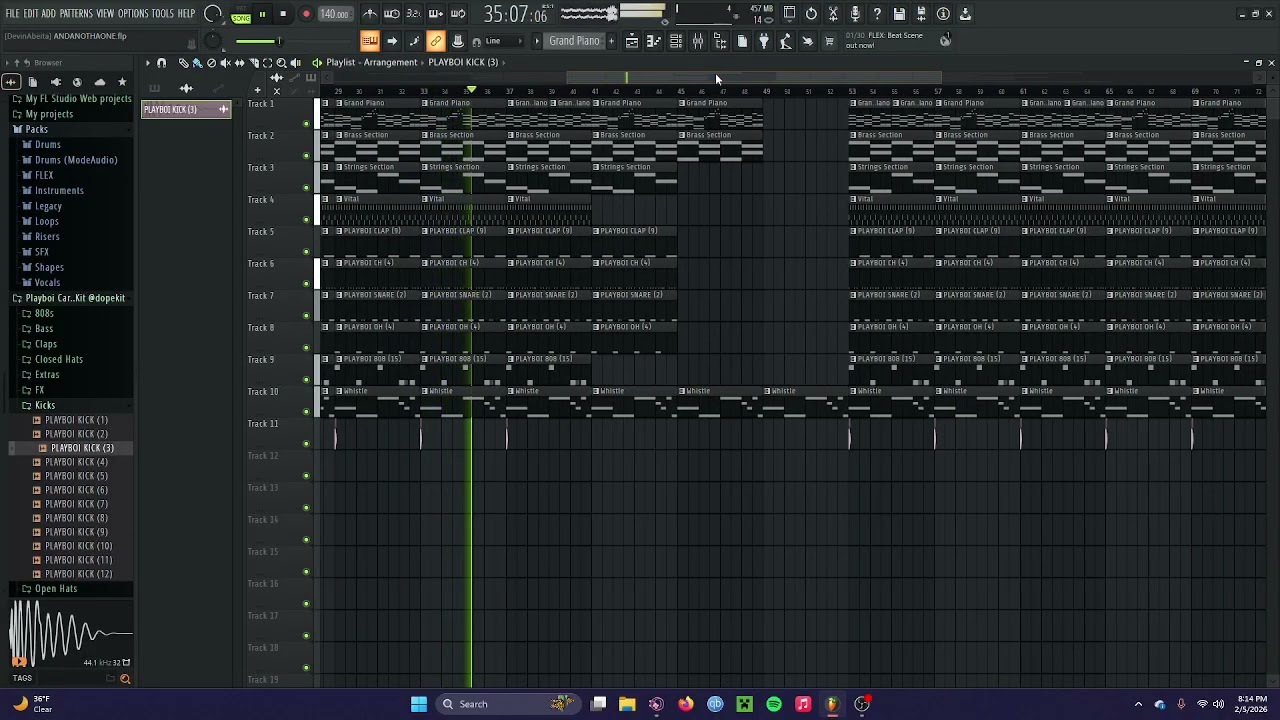Viewport: 1280px width, 720px height.
Task: Open the project info icon
Action: pos(943,14)
